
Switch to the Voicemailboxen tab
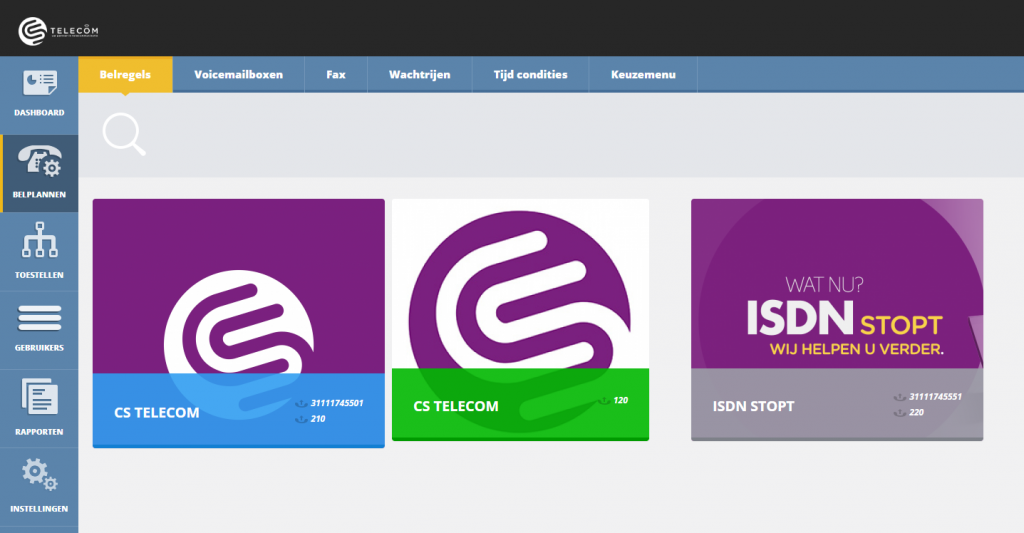coord(238,74)
